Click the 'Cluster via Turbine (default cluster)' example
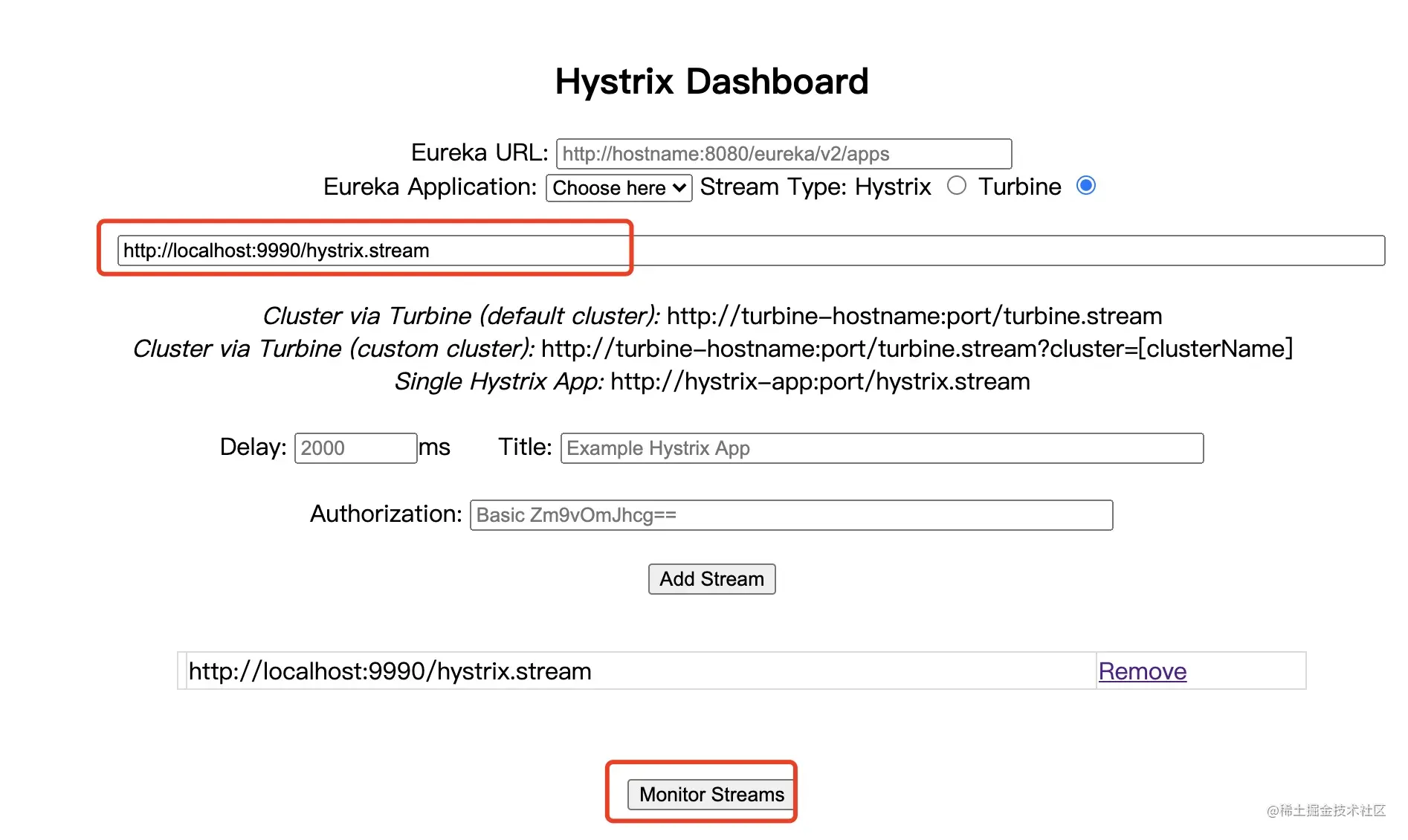1408x840 pixels. pos(712,316)
